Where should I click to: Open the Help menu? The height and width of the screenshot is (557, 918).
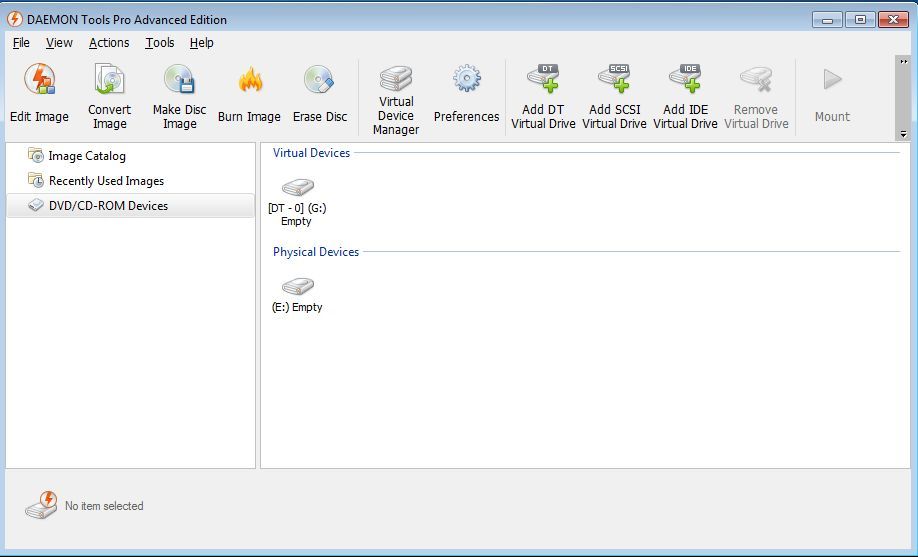(x=201, y=43)
